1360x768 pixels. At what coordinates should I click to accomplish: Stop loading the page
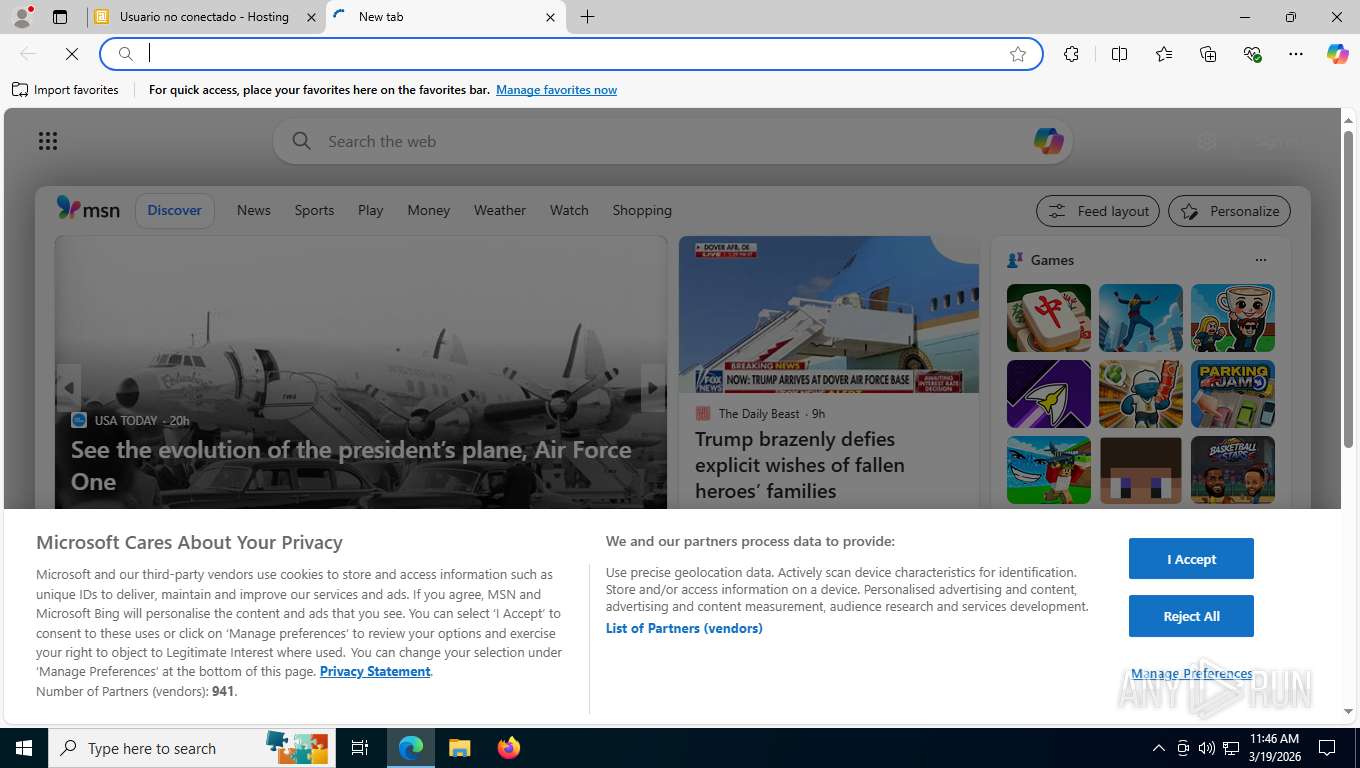(x=72, y=54)
